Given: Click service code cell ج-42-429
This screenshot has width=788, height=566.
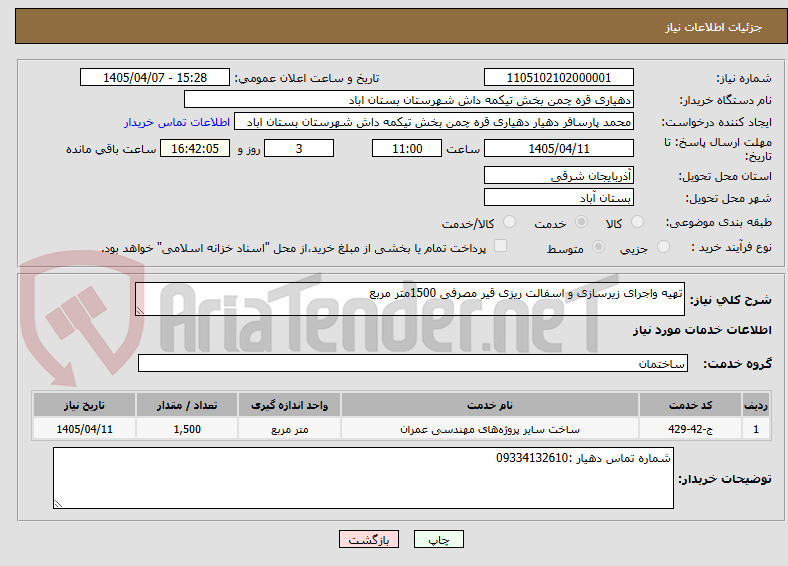Looking at the screenshot, I should click(691, 429).
